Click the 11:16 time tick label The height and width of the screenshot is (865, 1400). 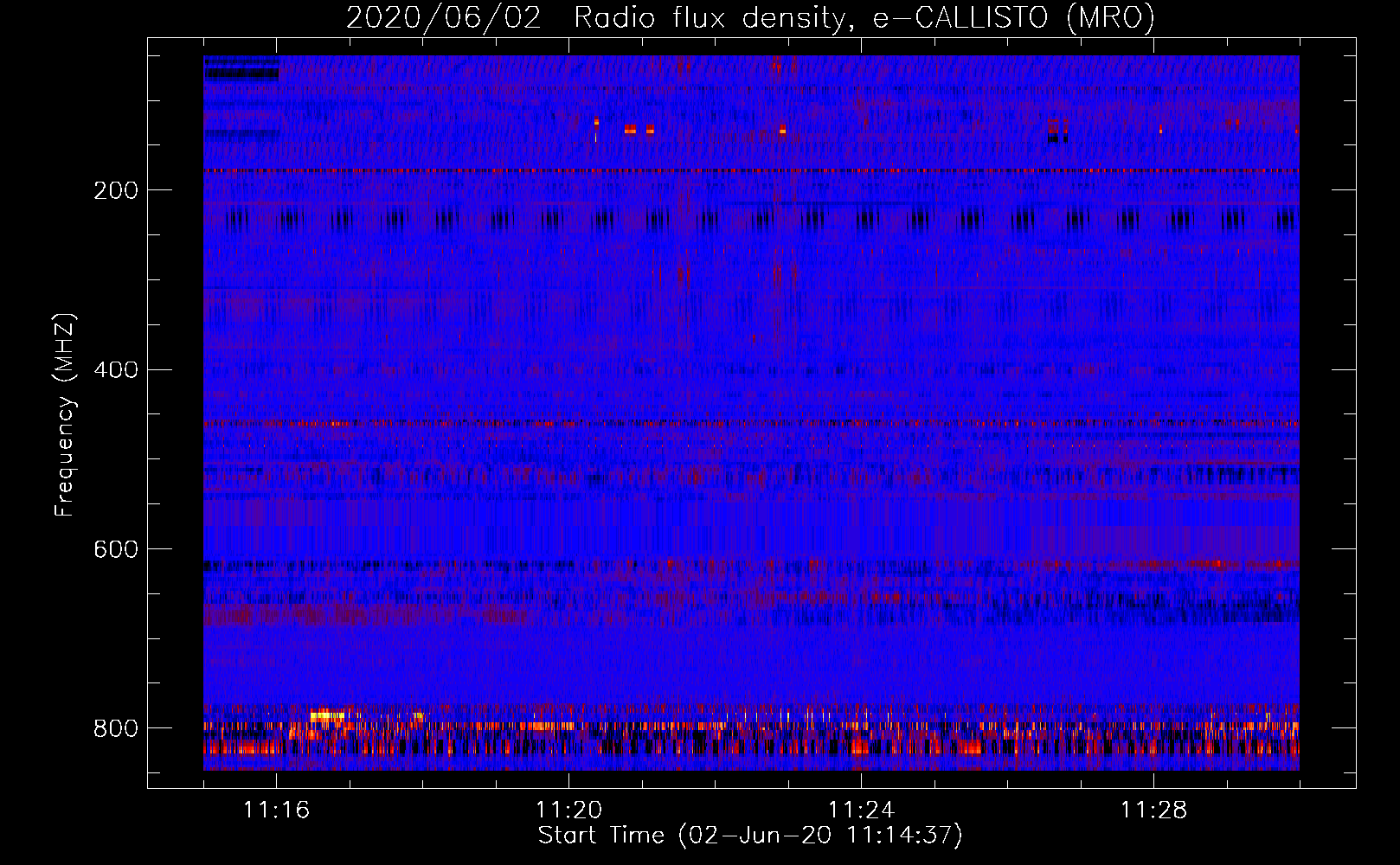tap(277, 810)
